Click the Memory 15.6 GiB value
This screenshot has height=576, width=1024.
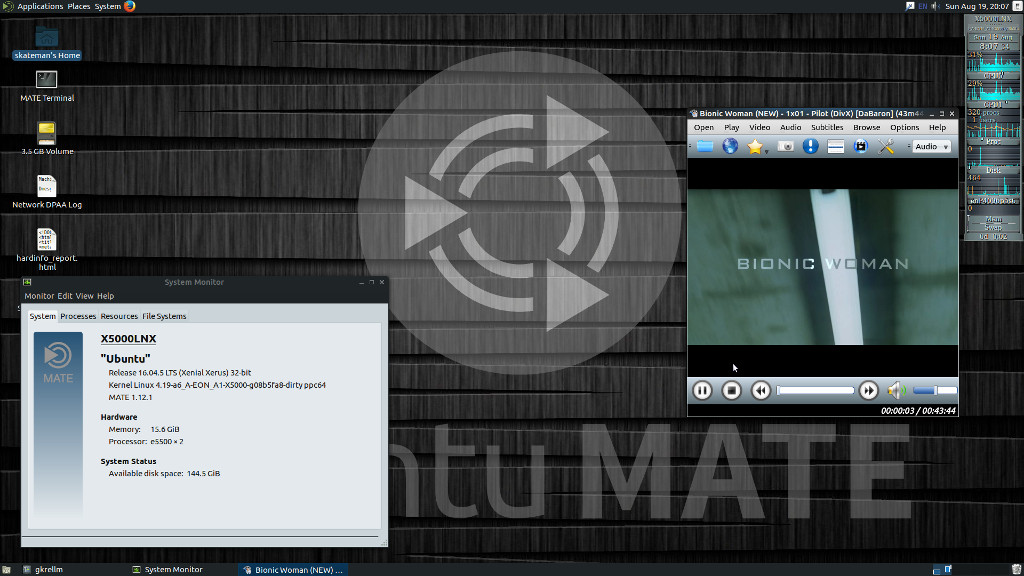click(165, 429)
